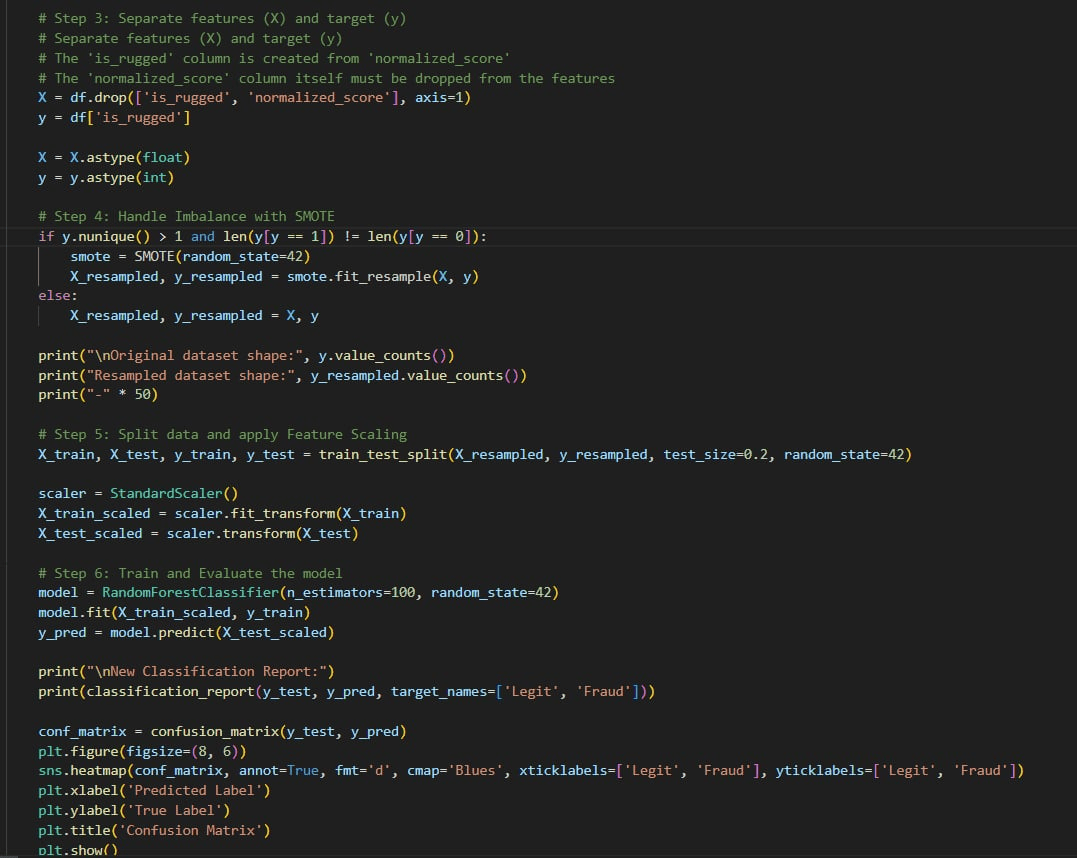
Task: Click the 'train_test_split' function name
Action: point(383,454)
